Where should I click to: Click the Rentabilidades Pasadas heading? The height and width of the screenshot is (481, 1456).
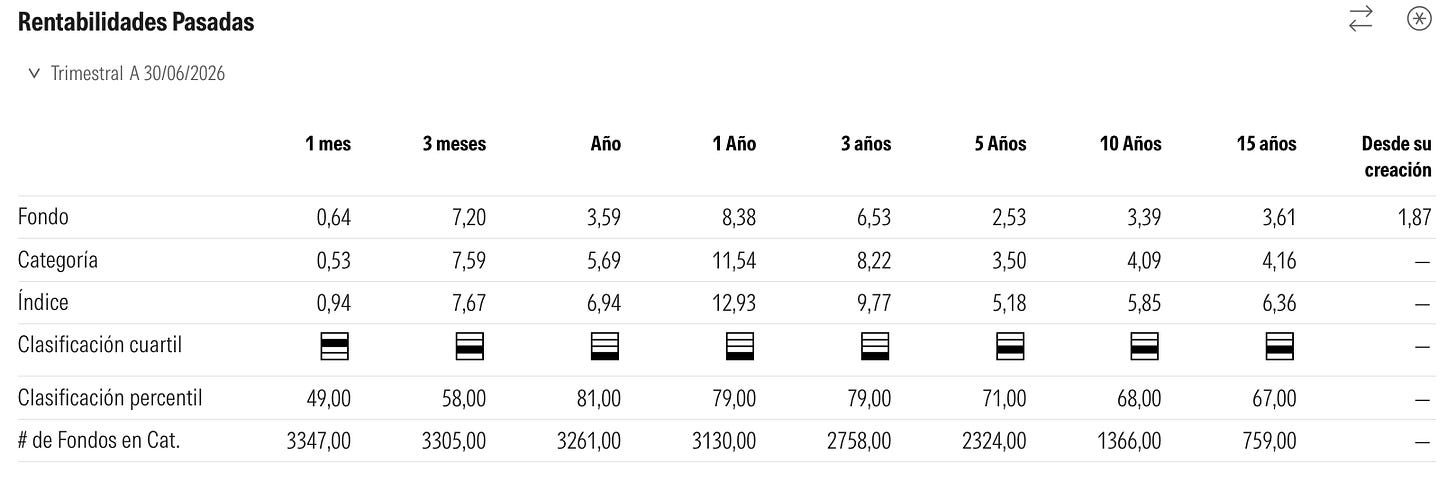(x=136, y=22)
